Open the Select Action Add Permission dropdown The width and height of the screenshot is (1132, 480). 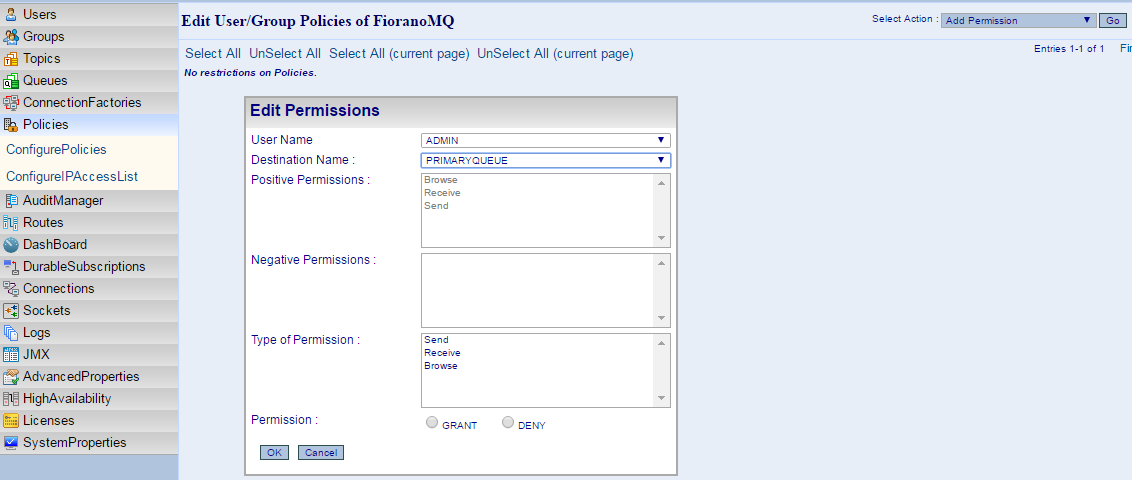pyautogui.click(x=1019, y=20)
